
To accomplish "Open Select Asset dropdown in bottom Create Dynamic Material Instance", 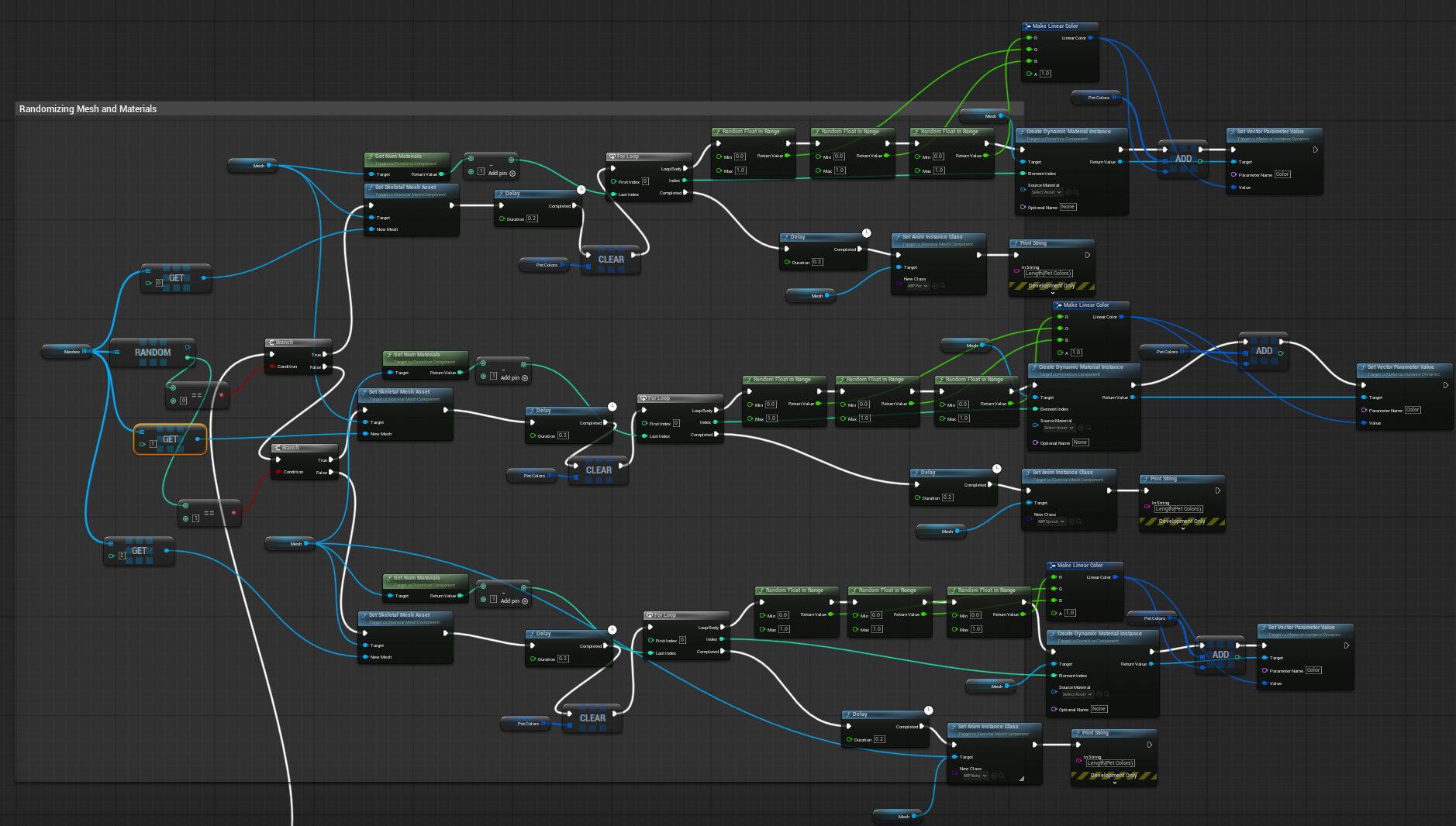I will click(x=1077, y=694).
